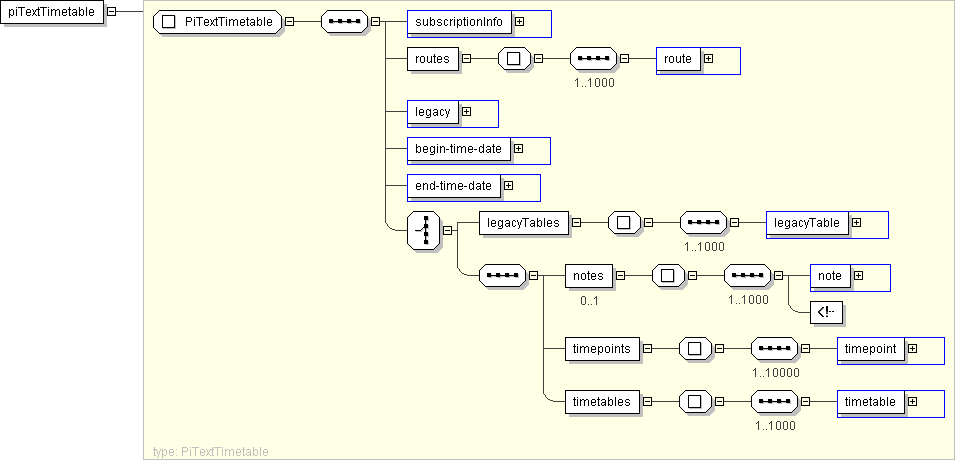Image resolution: width=956 pixels, height=461 pixels.
Task: Expand the timetable element node
Action: (x=912, y=401)
